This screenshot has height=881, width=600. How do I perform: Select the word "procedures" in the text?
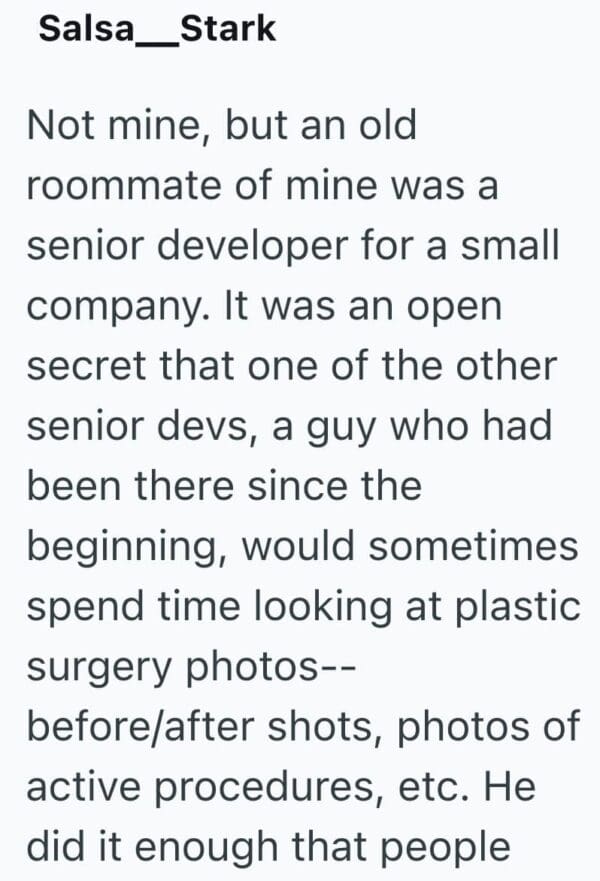260,788
